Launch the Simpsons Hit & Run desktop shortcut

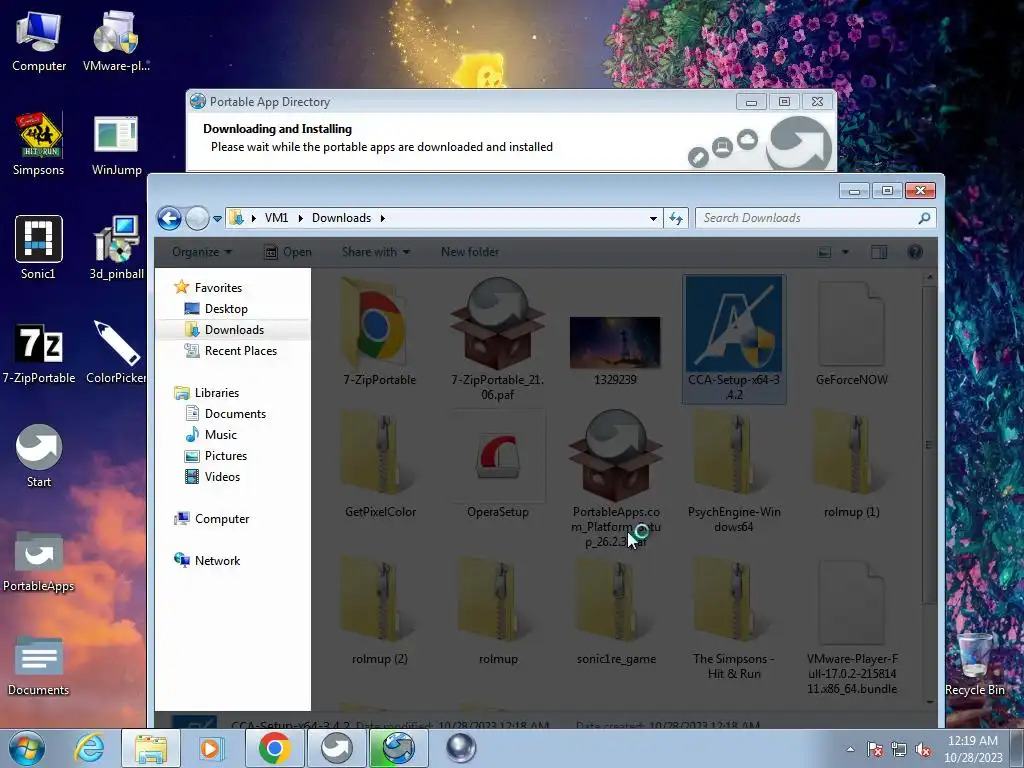39,145
